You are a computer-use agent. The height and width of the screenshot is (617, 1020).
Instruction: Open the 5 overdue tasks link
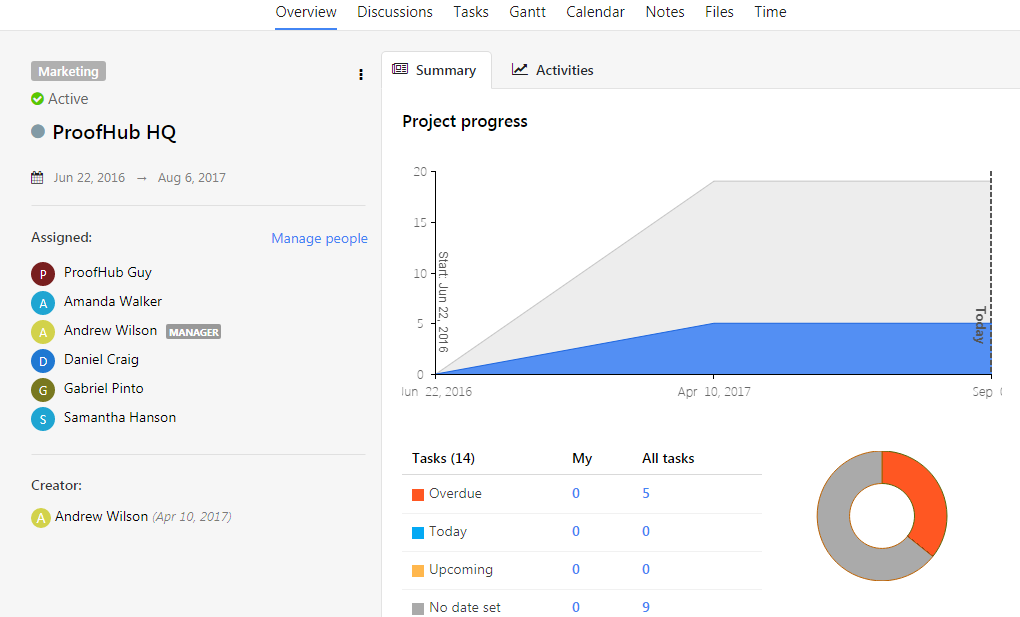pyautogui.click(x=645, y=493)
